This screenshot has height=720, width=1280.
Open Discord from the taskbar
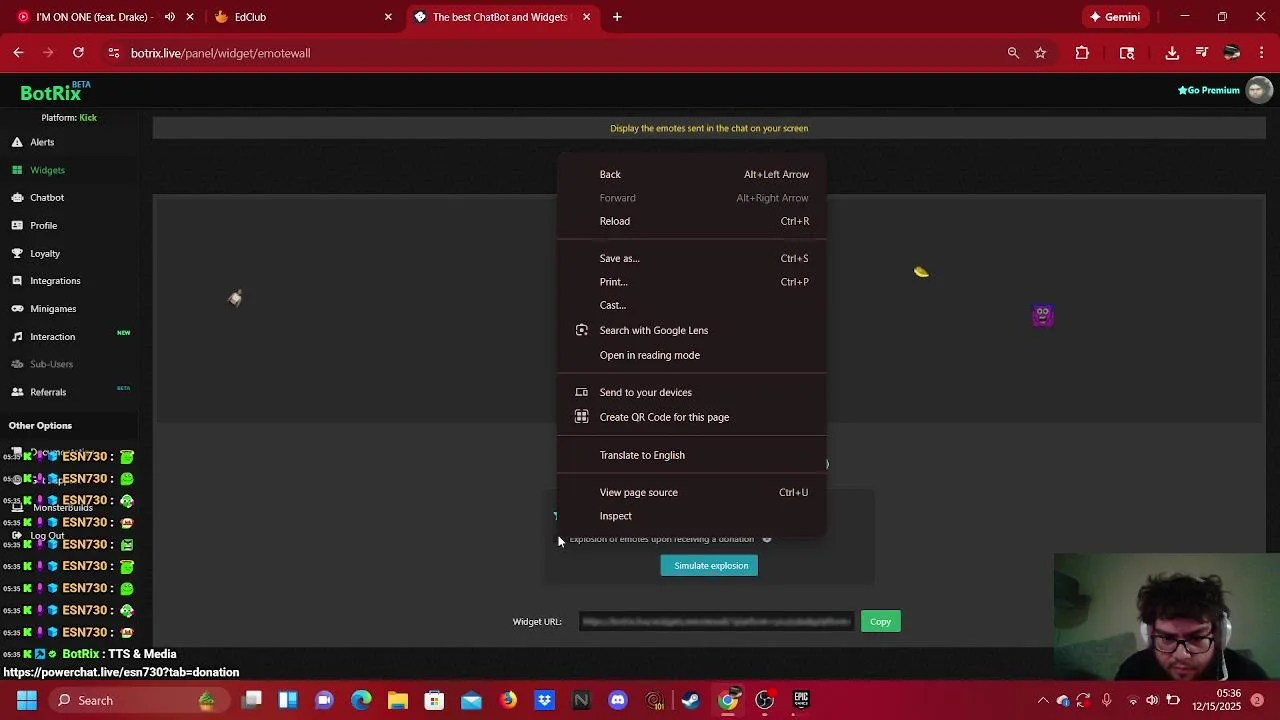click(618, 700)
